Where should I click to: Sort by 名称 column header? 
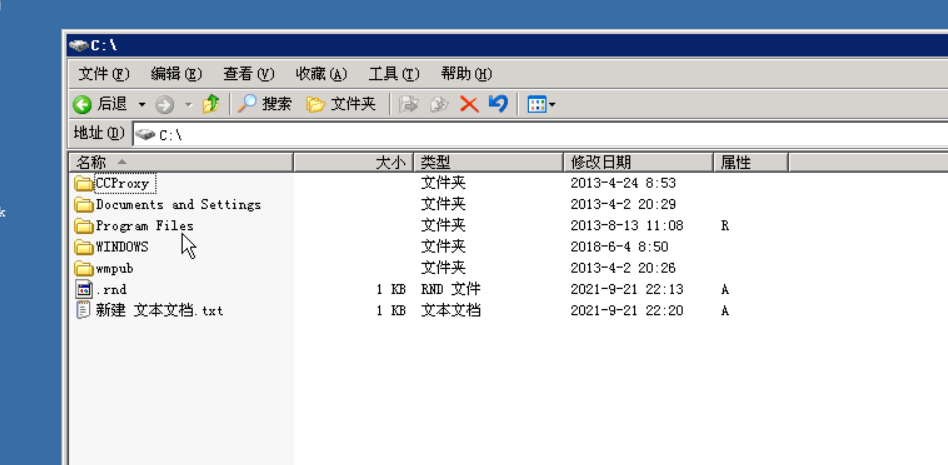(181, 162)
